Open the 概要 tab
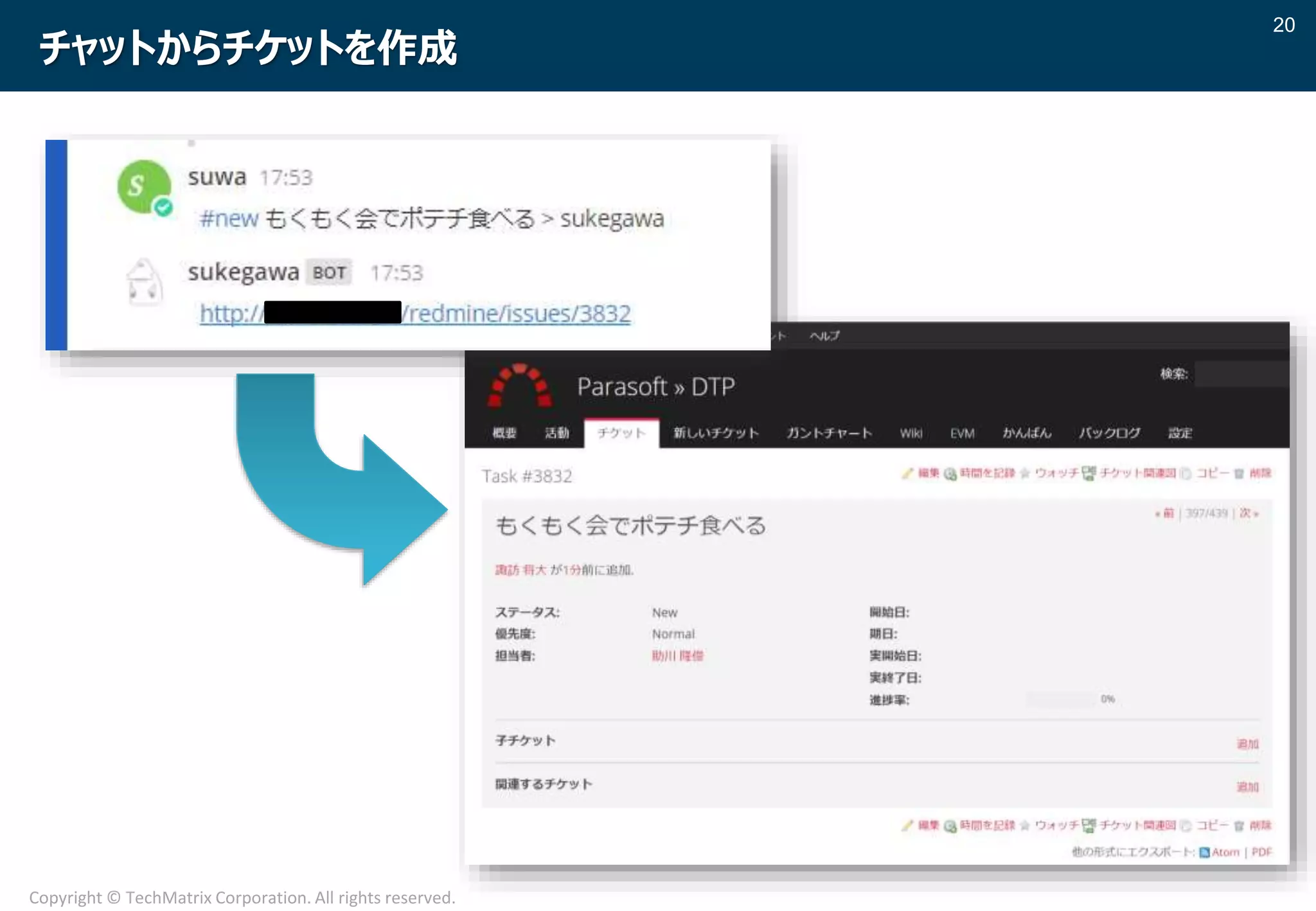This screenshot has height=911, width=1316. [504, 433]
